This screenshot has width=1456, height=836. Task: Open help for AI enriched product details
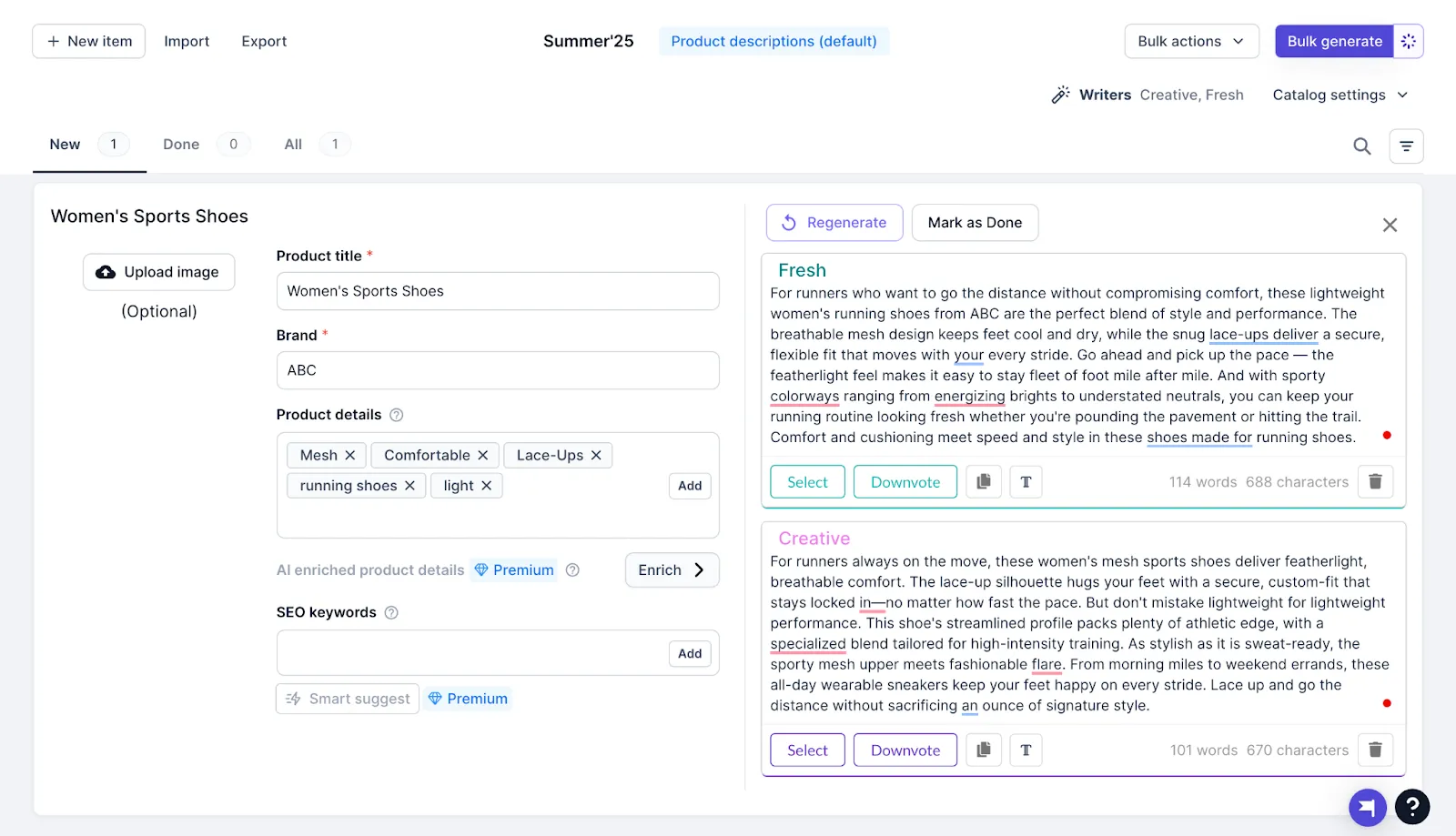coord(572,570)
